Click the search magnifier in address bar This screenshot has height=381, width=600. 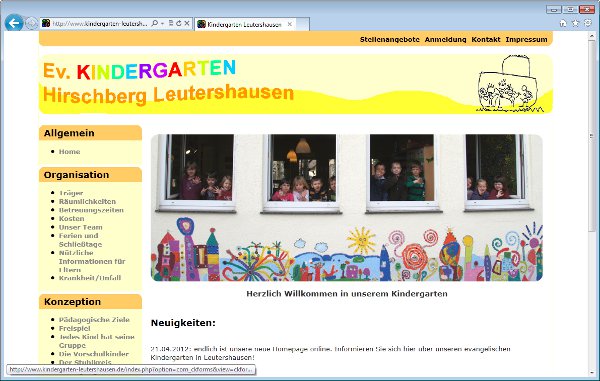click(155, 23)
